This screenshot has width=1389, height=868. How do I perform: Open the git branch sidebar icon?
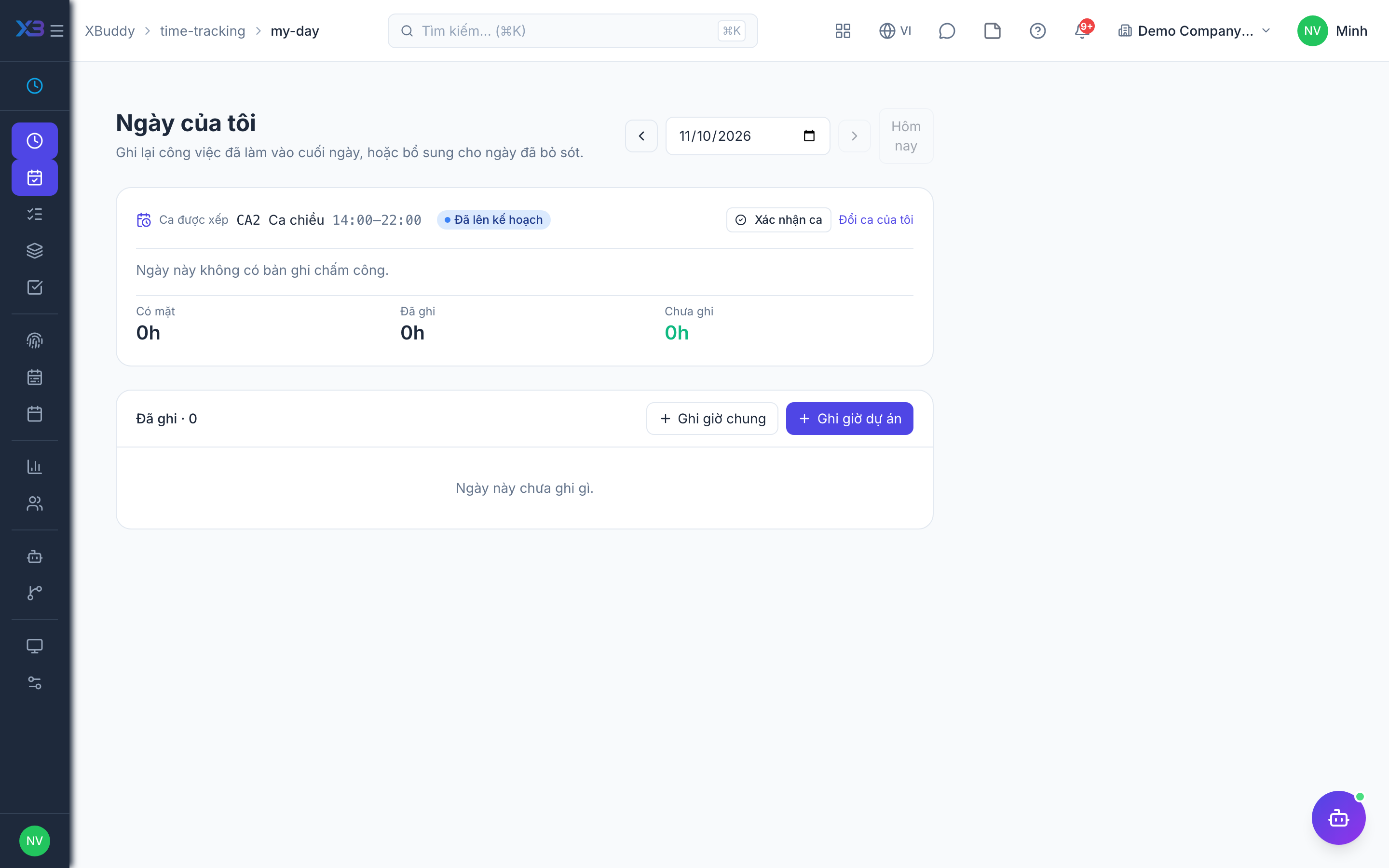[34, 593]
